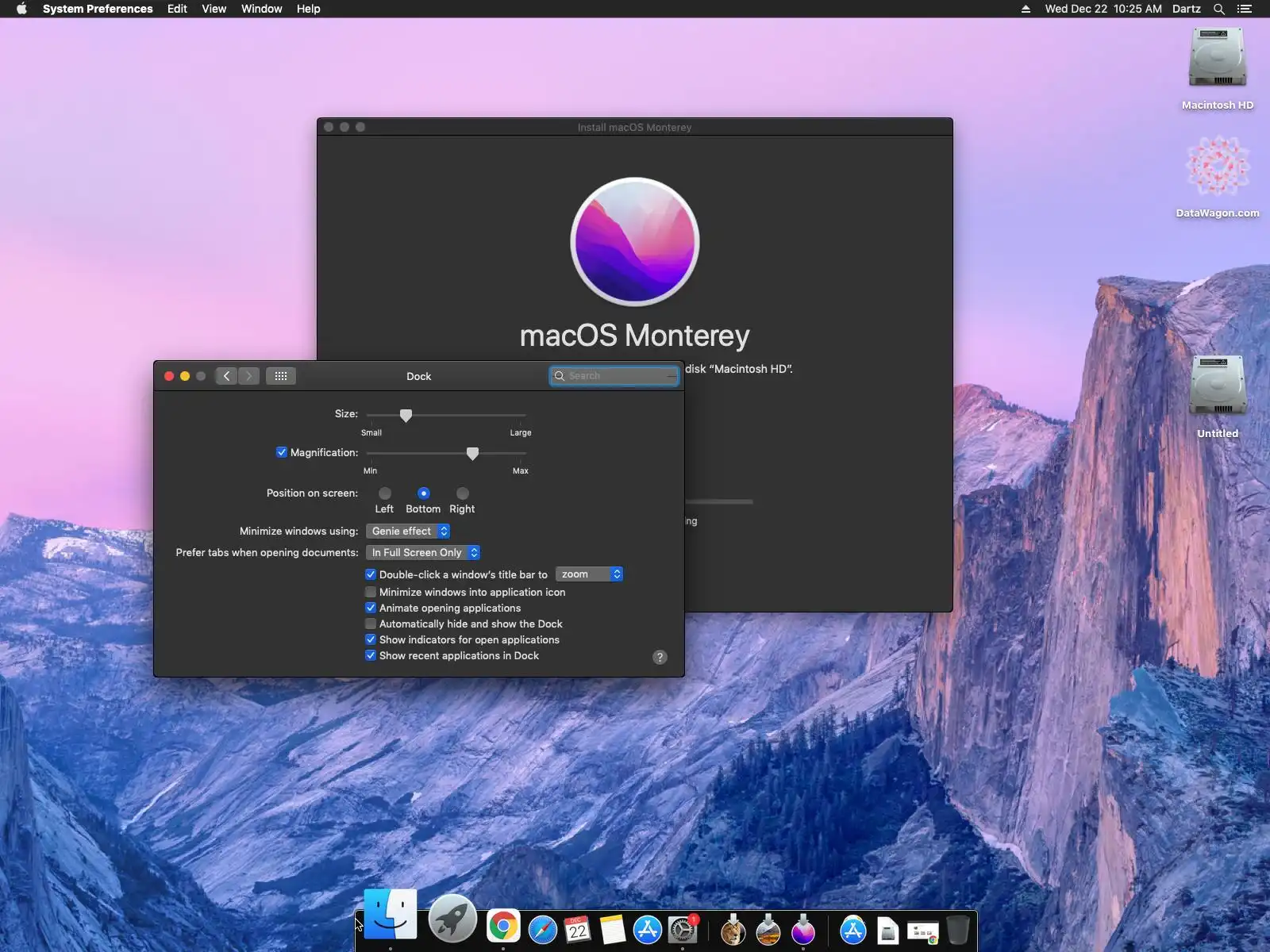Open the disk image document in Dock
This screenshot has width=1270, height=952.
click(x=887, y=930)
